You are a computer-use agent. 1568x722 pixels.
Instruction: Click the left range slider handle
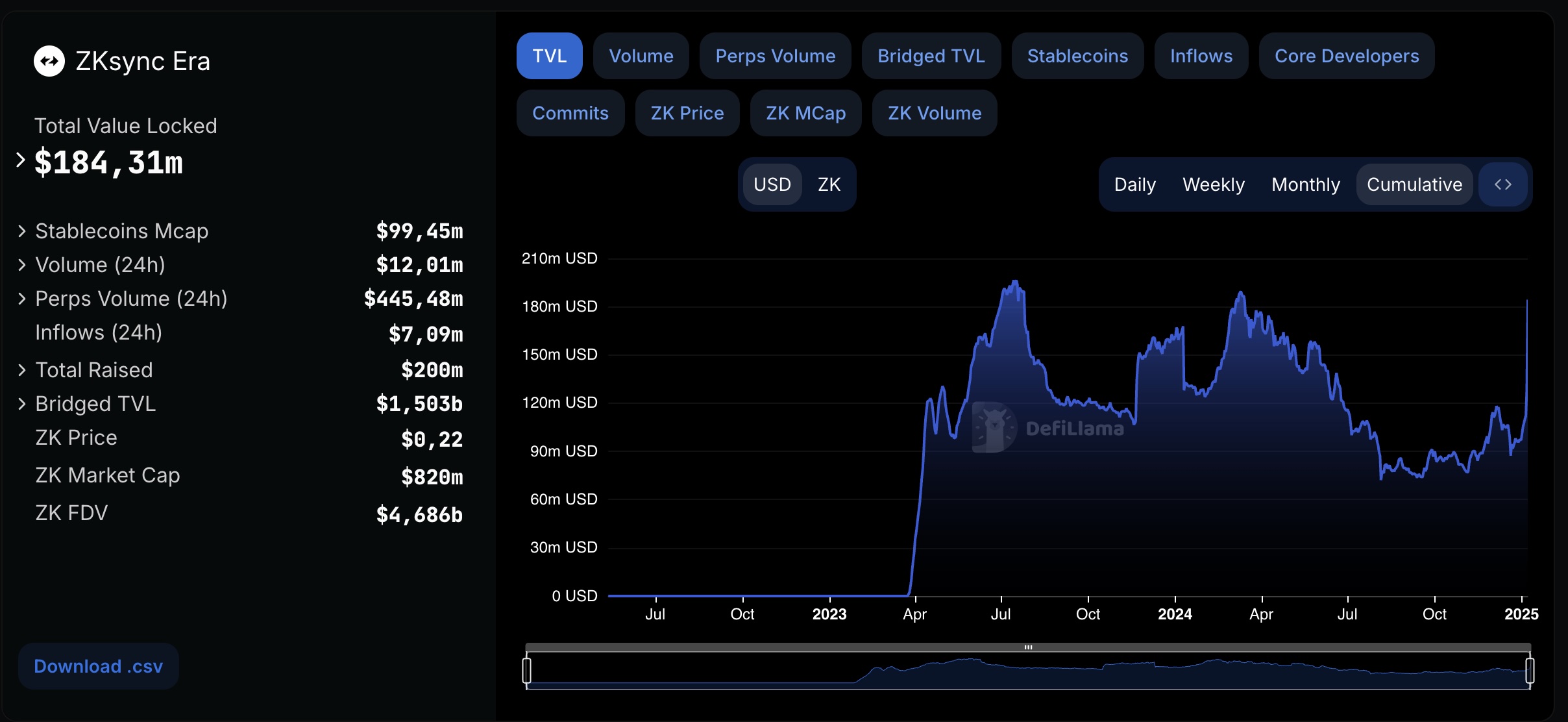527,671
